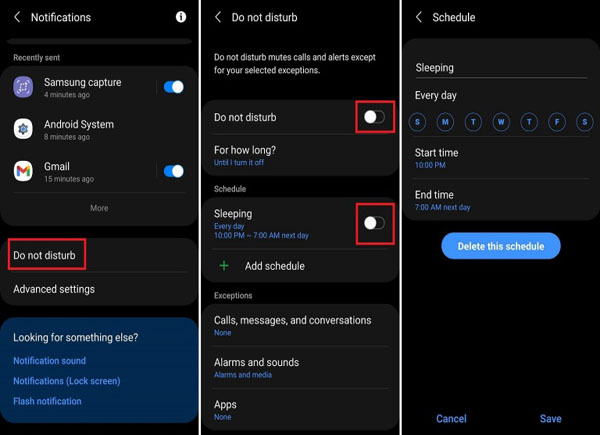Expand More recently sent apps
Viewport: 600px width, 435px height.
tap(99, 208)
